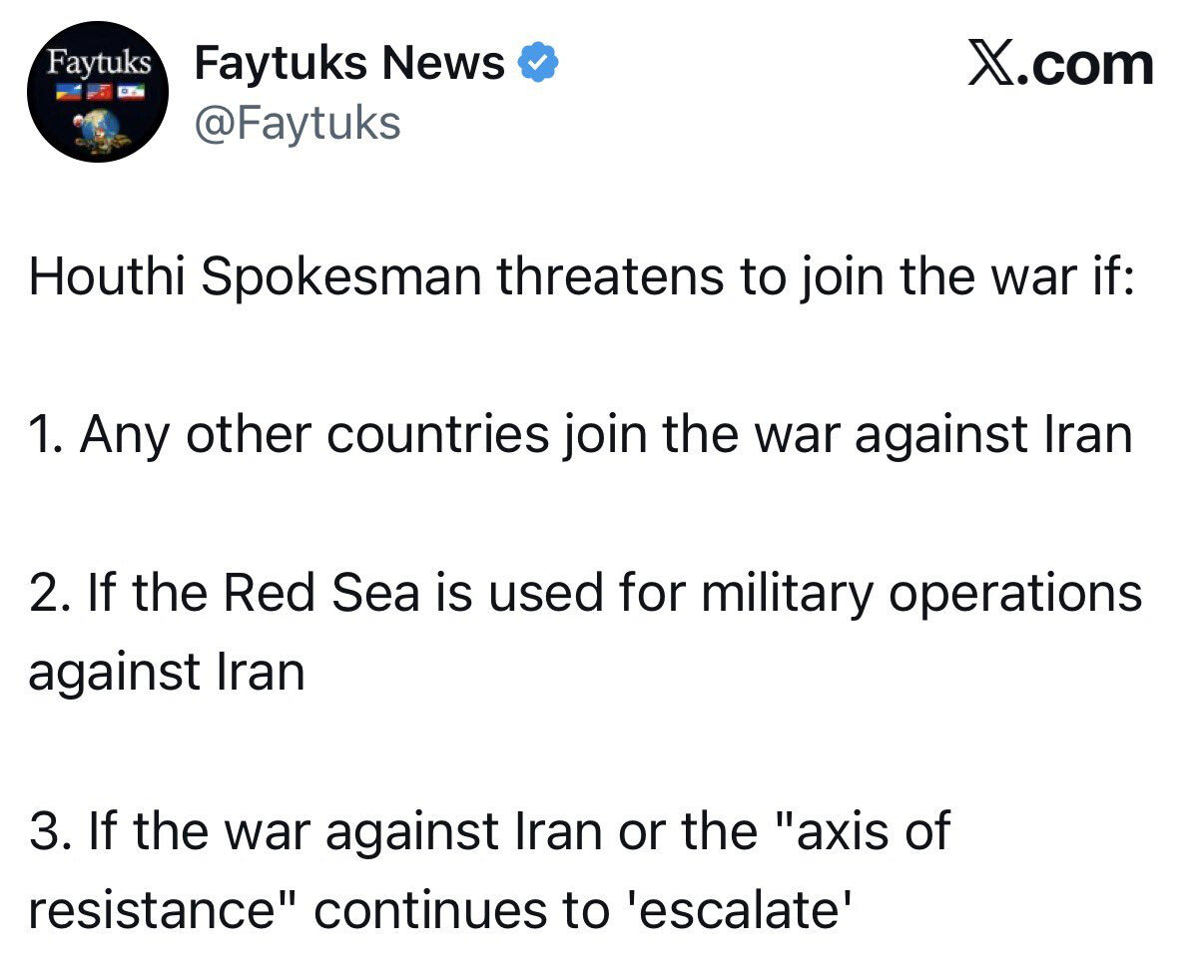Click the Faytuks profile avatar
Image resolution: width=1204 pixels, height=980 pixels.
point(97,92)
